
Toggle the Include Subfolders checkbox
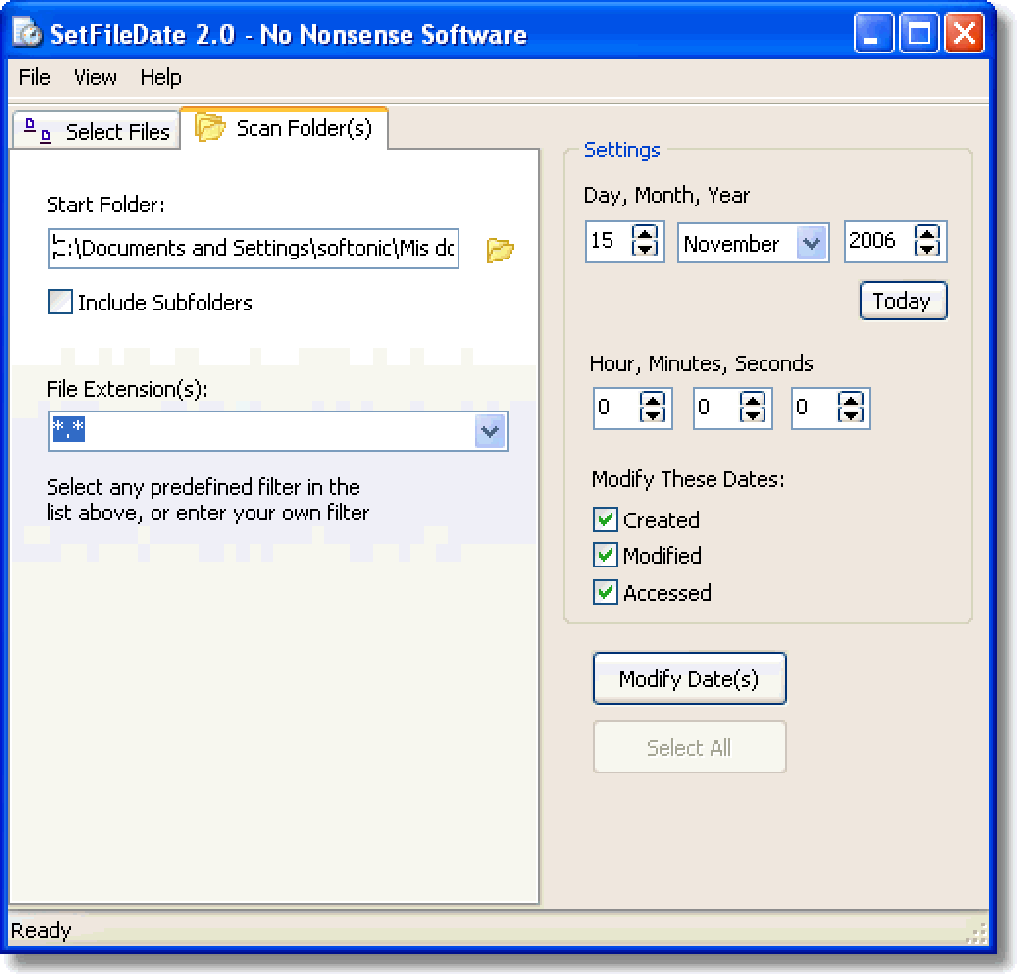[x=60, y=302]
